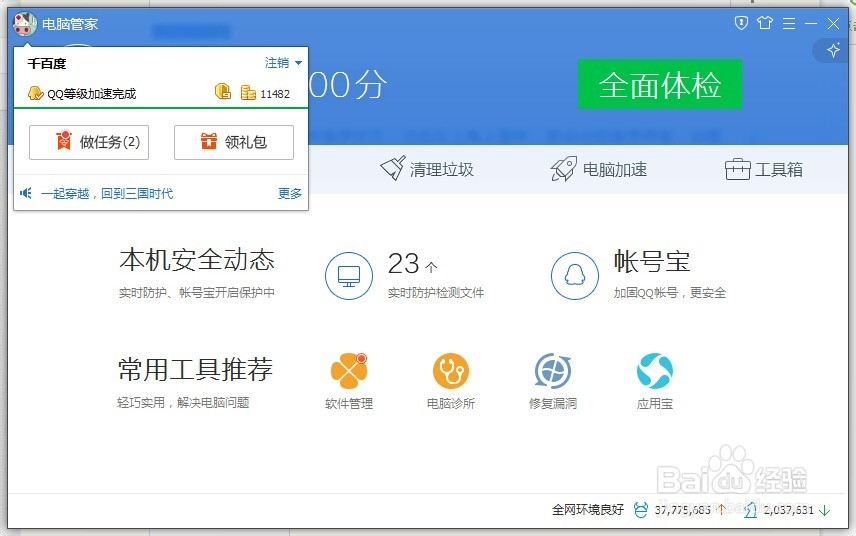Open 应用宝 swirl icon
This screenshot has height=536, width=856.
(x=655, y=371)
